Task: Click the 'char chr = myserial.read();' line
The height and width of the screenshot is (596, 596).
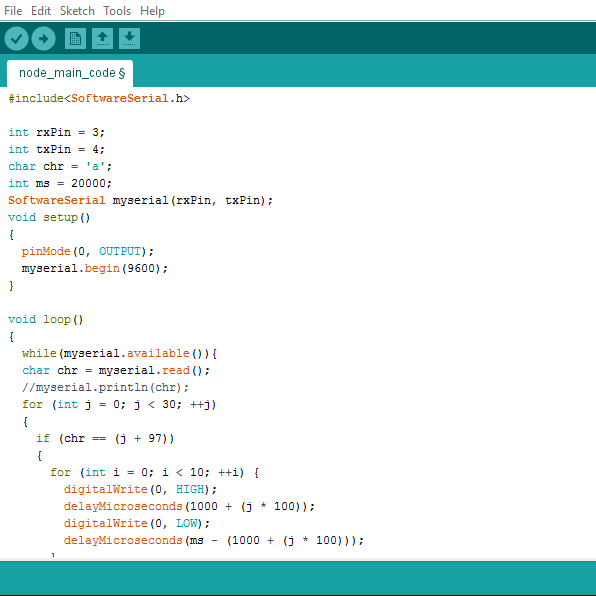Action: pos(116,370)
